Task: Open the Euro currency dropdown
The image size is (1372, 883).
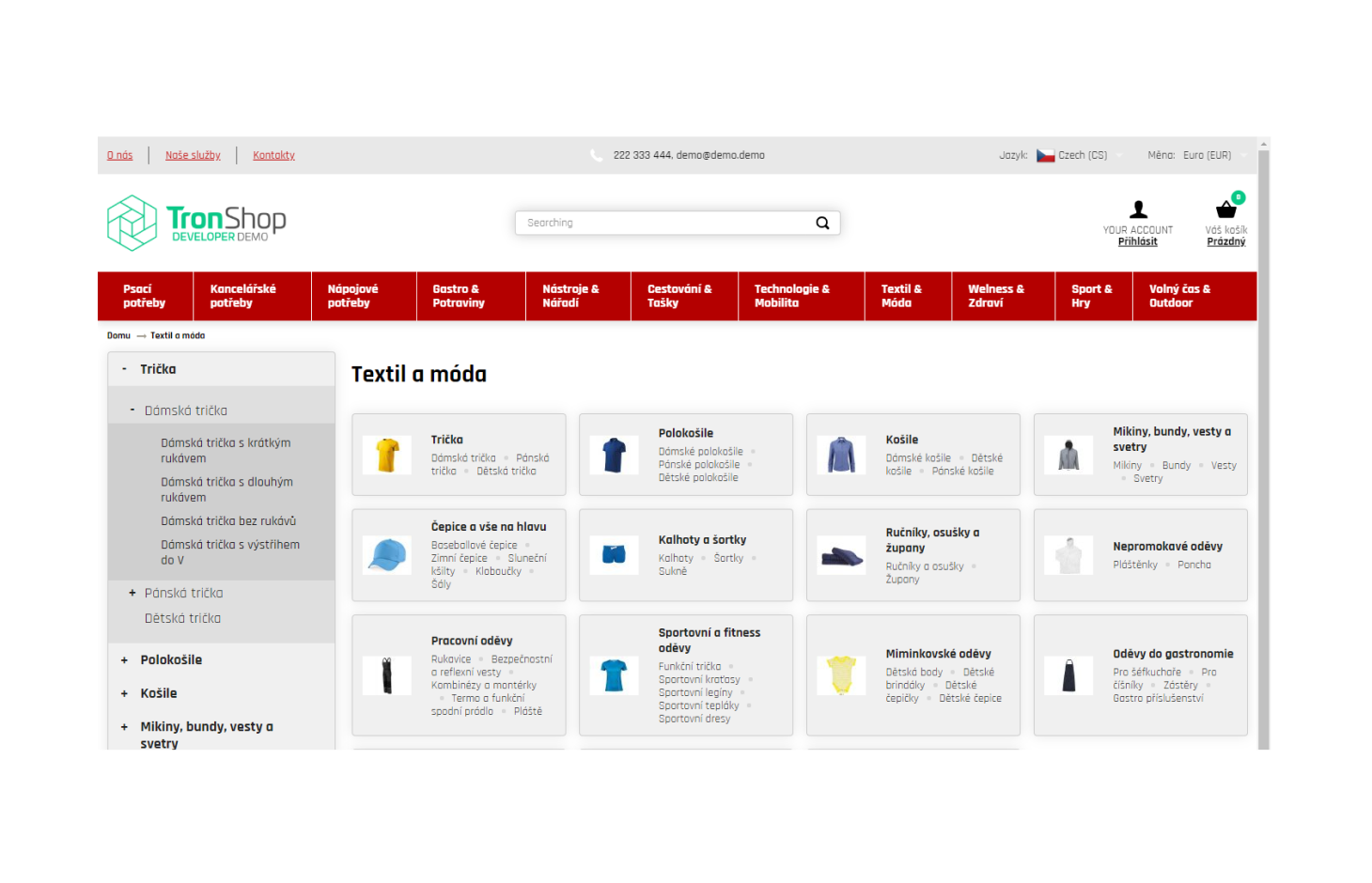Action: [1214, 156]
